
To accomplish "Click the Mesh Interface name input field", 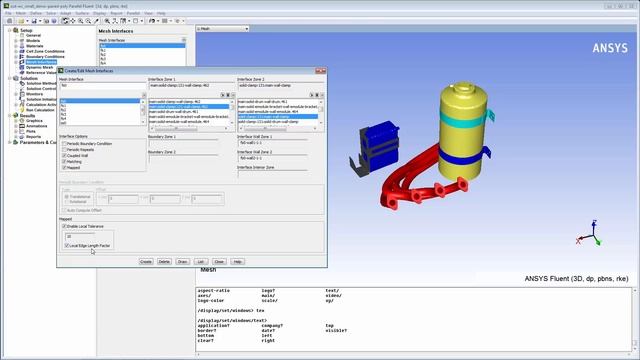I will point(102,86).
